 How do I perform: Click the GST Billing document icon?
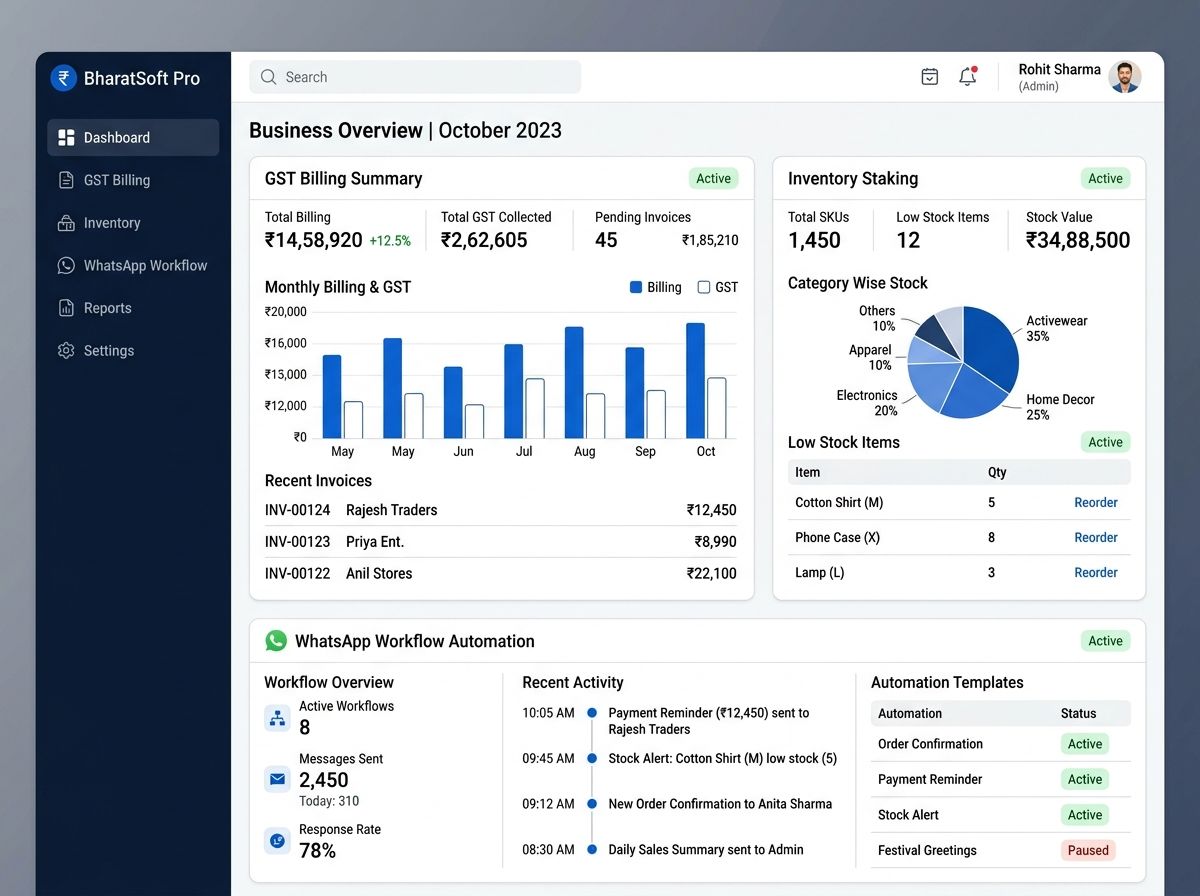(x=66, y=180)
